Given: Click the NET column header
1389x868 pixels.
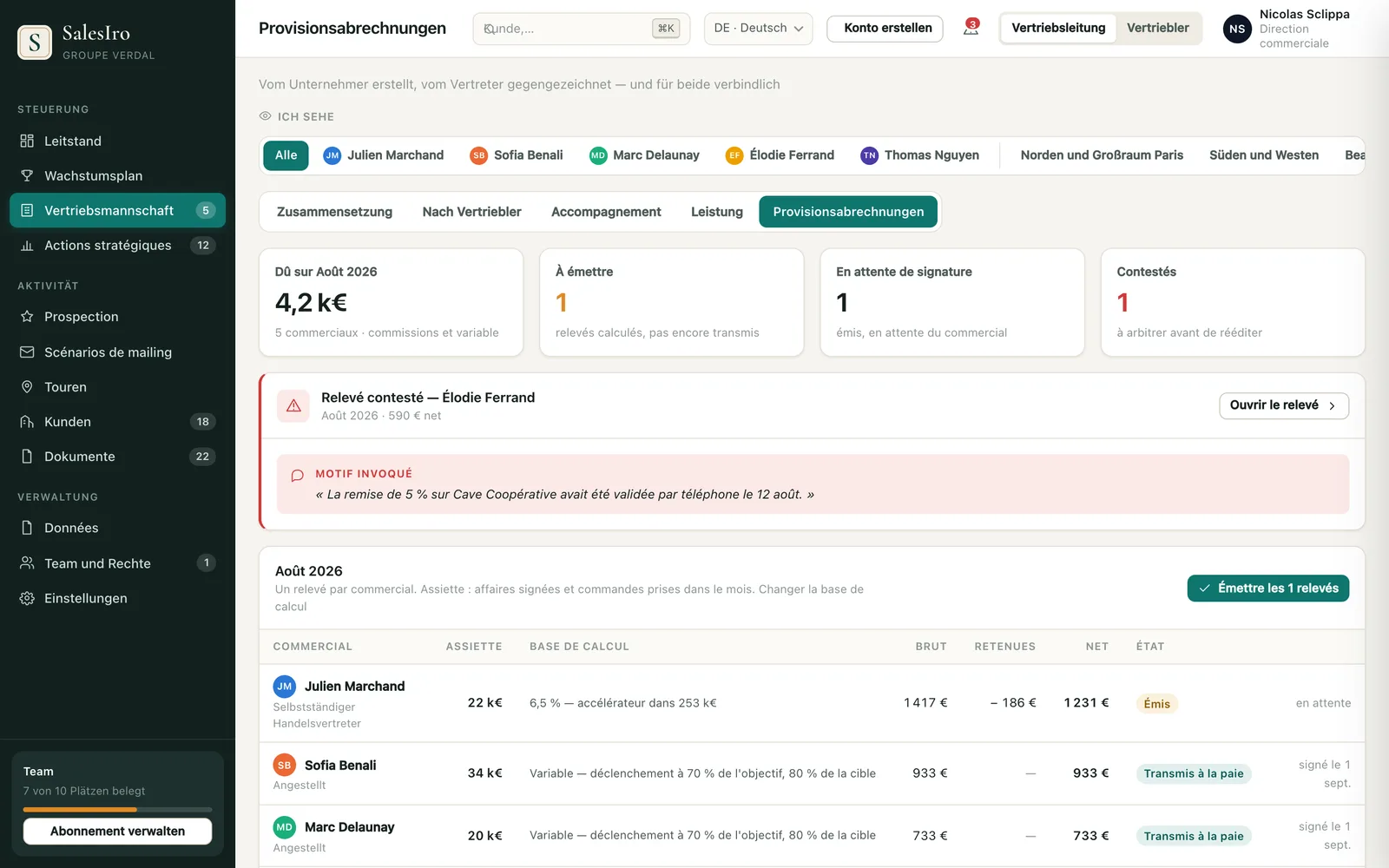Looking at the screenshot, I should pos(1096,647).
